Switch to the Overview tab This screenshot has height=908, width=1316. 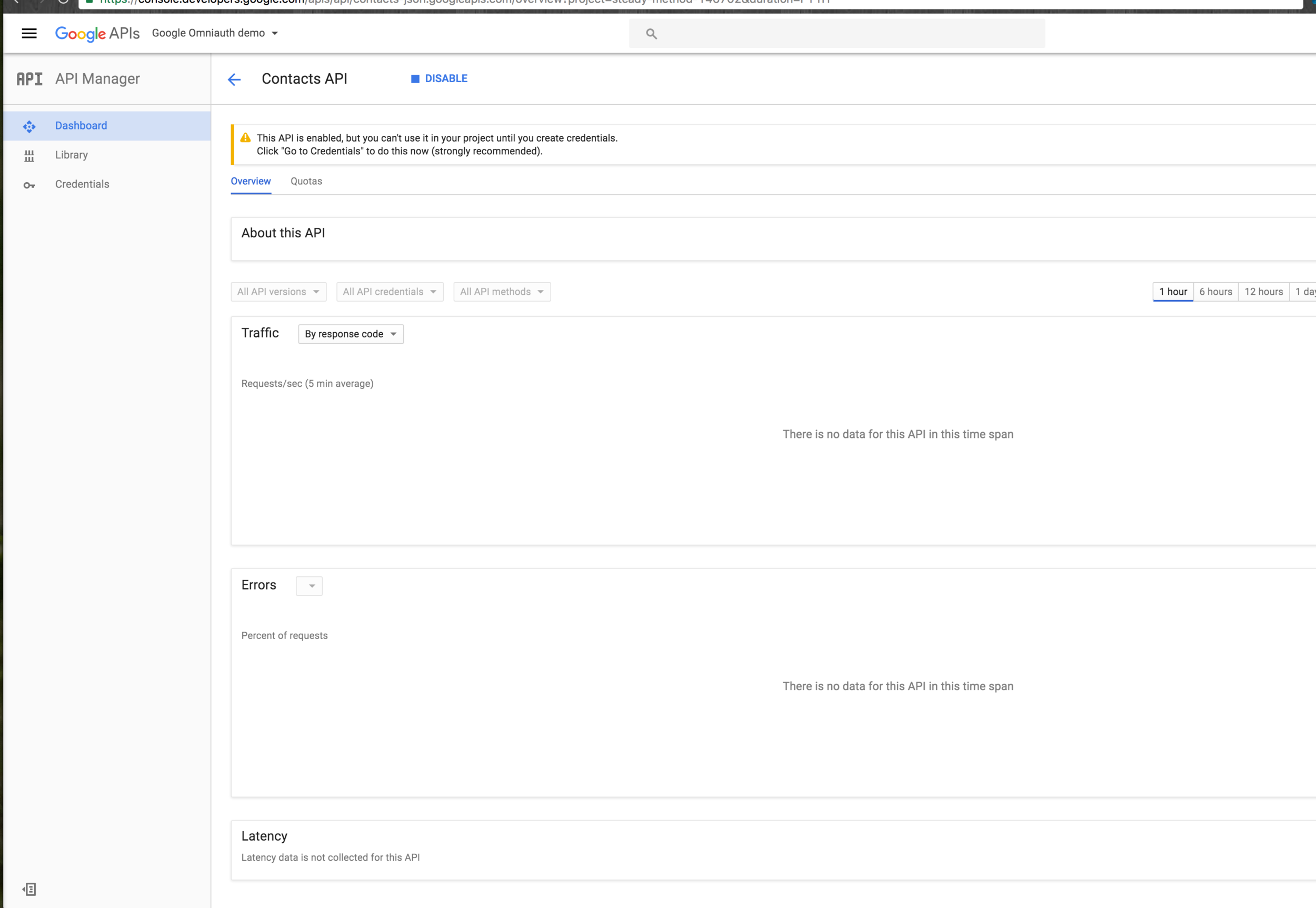(251, 182)
